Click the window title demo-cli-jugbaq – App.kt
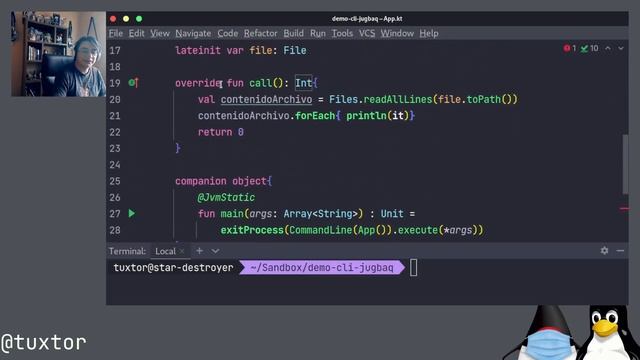 tap(367, 19)
